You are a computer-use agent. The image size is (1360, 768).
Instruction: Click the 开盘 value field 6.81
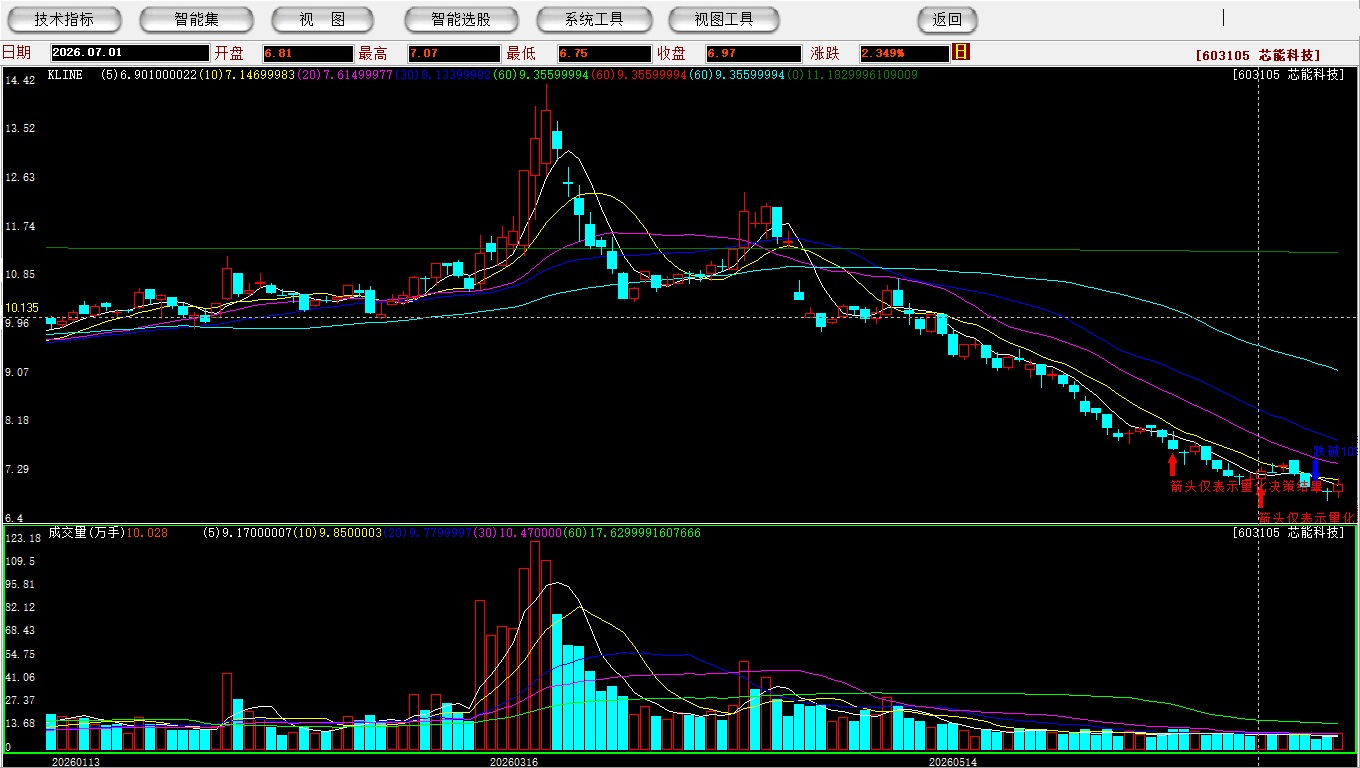[308, 53]
